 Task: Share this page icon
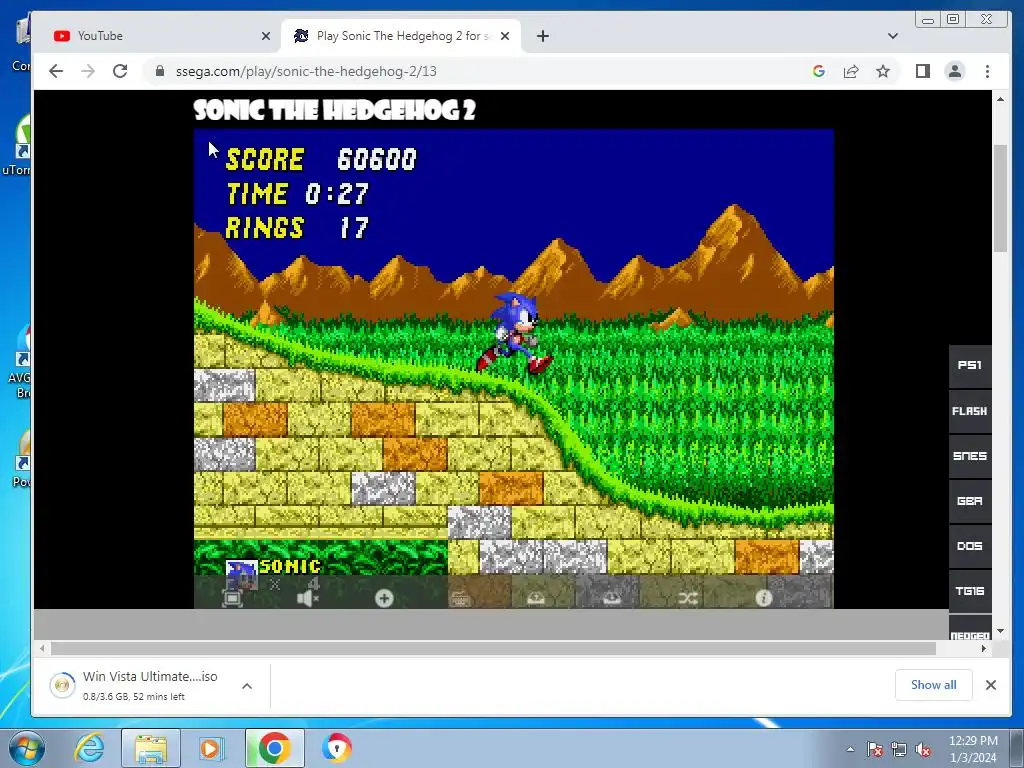851,71
